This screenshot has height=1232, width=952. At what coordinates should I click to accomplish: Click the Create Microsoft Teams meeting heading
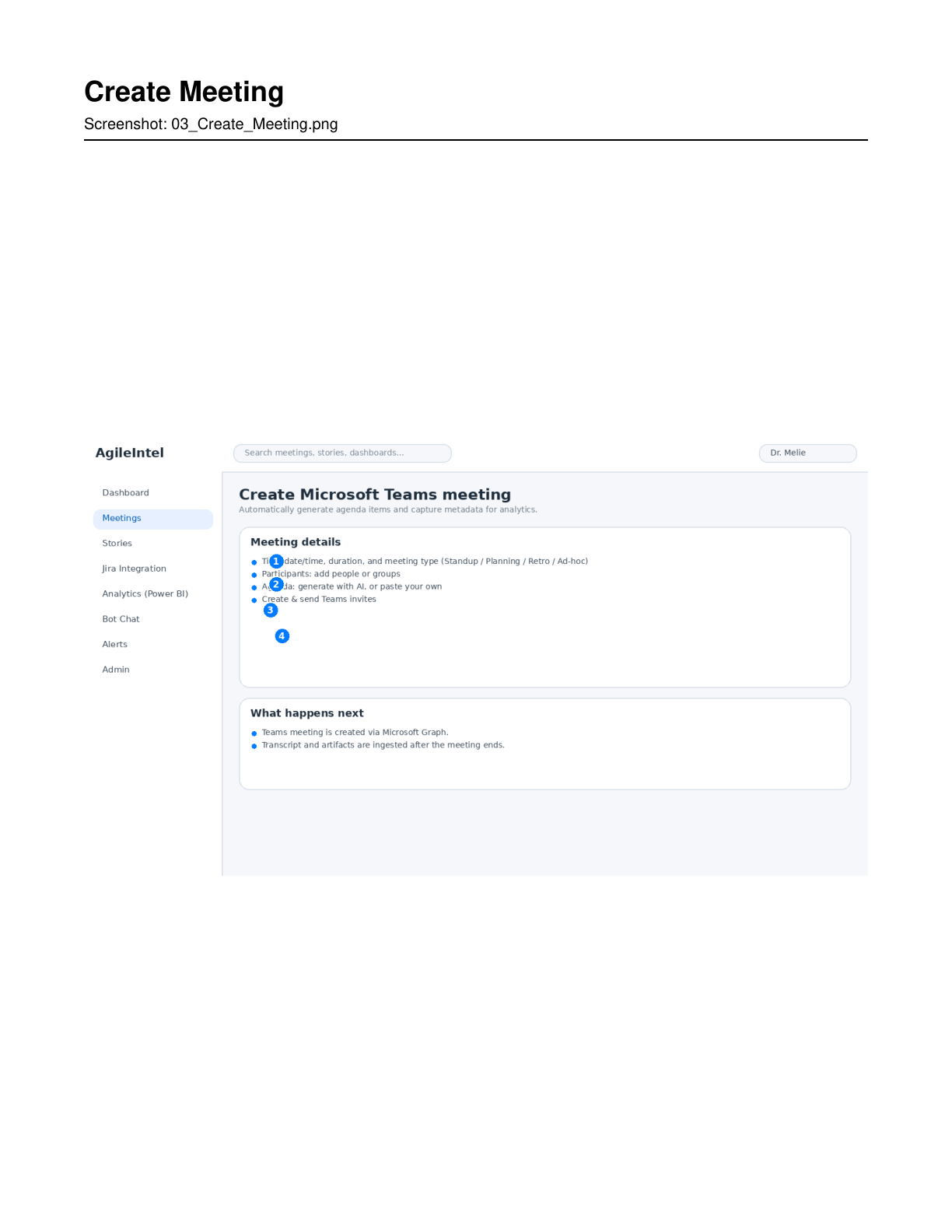(375, 495)
